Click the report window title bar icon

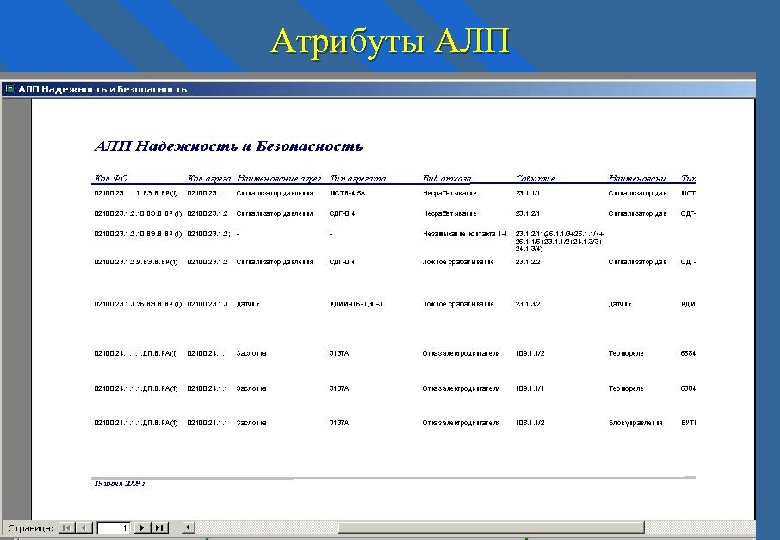9,89
